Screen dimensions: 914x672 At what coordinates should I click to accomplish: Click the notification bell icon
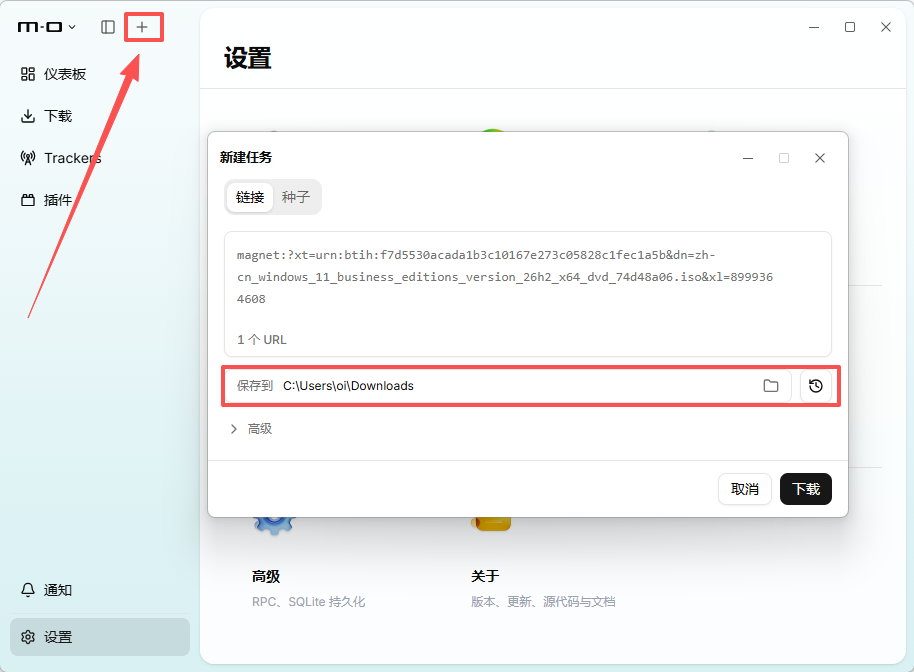click(28, 590)
